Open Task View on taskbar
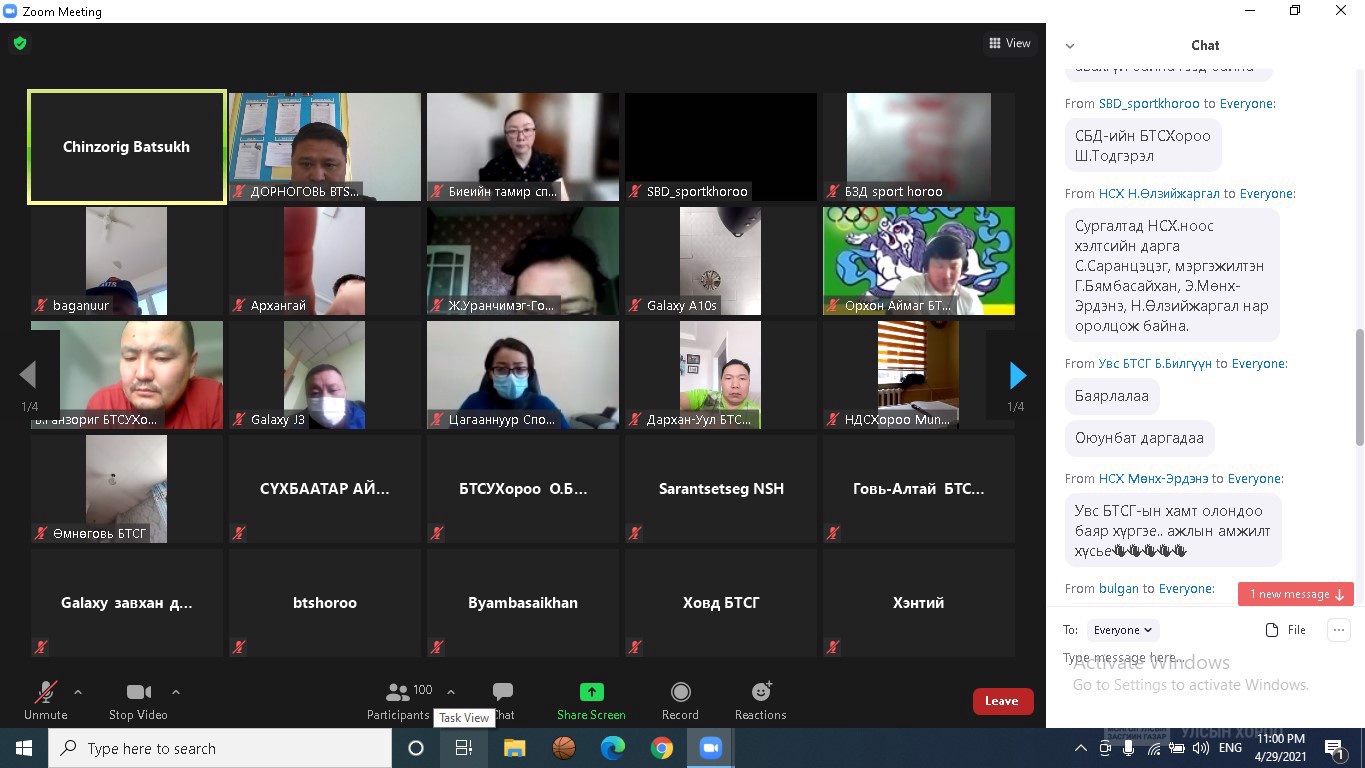 [x=464, y=748]
